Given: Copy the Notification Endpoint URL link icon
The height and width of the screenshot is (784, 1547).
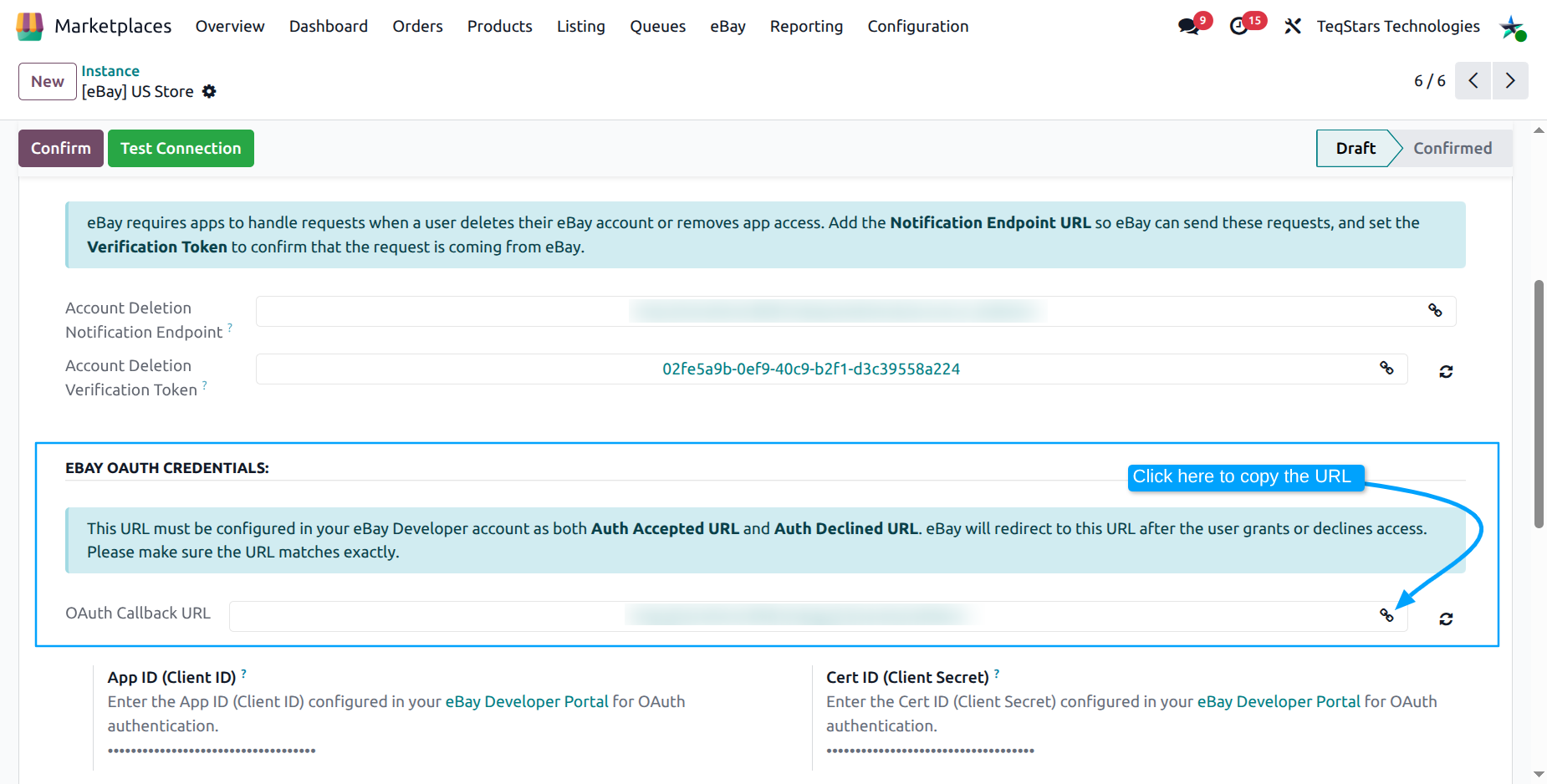Looking at the screenshot, I should [1435, 311].
